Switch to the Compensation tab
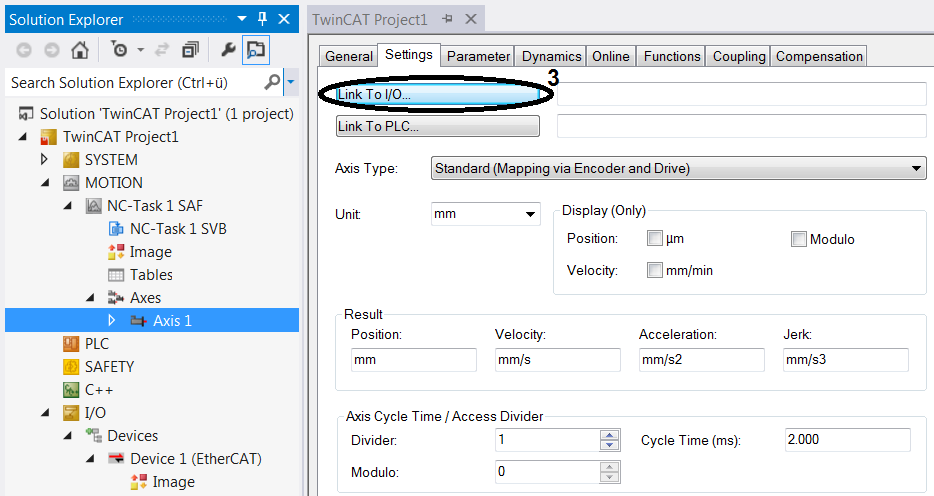 click(819, 56)
